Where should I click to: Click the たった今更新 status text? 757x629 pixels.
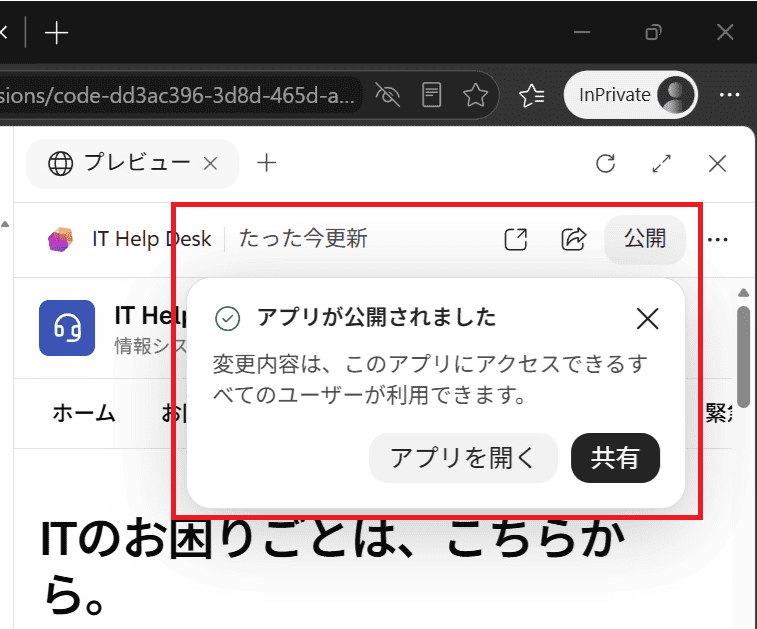click(x=303, y=238)
